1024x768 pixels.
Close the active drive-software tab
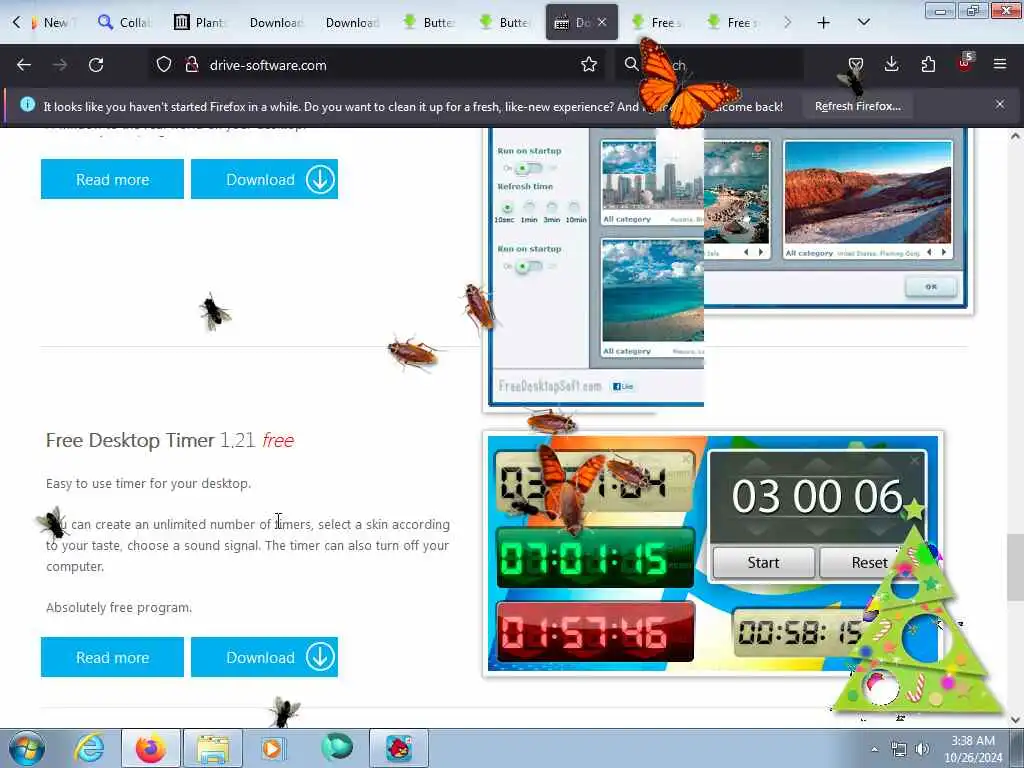602,22
